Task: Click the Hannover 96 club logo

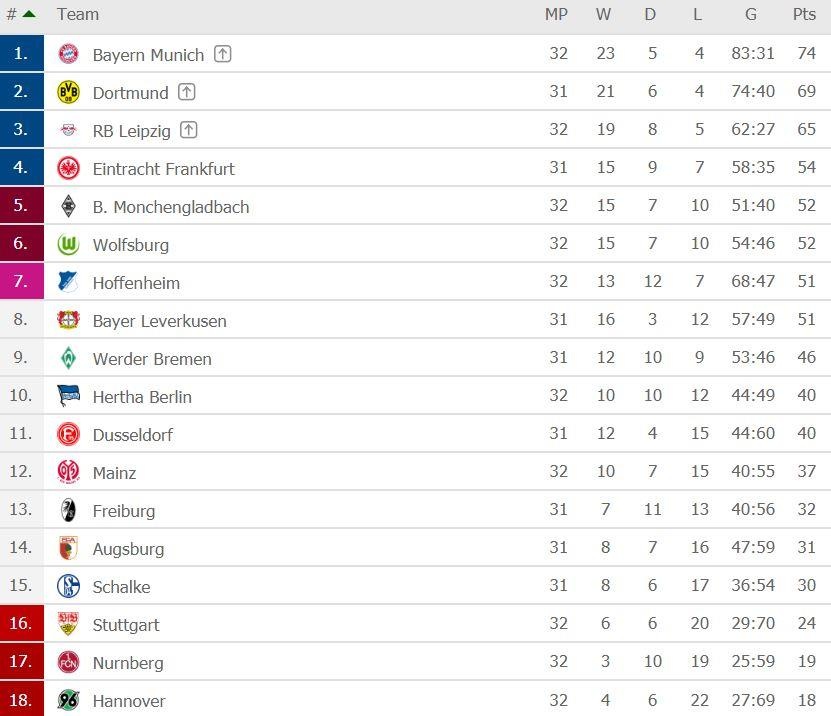Action: (x=68, y=701)
